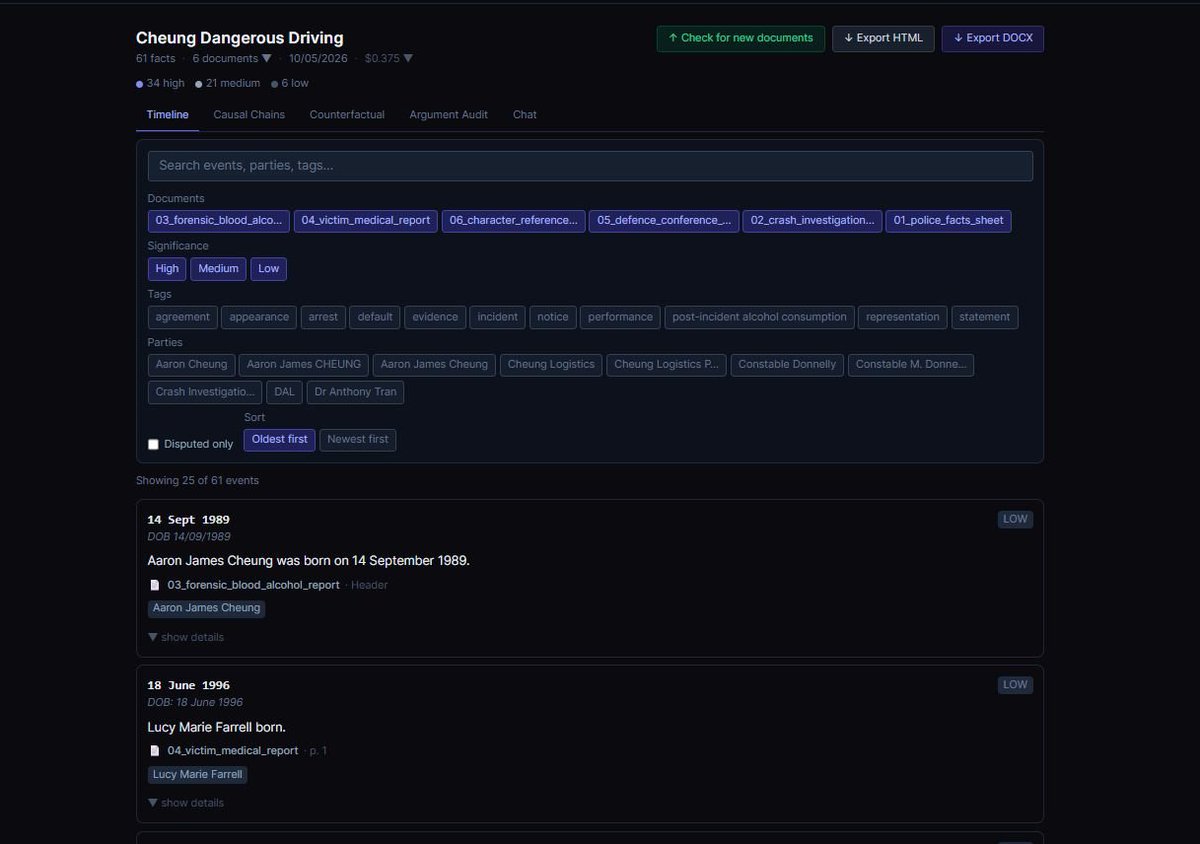Click the Export HTML button
Viewport: 1200px width, 844px height.
click(883, 38)
